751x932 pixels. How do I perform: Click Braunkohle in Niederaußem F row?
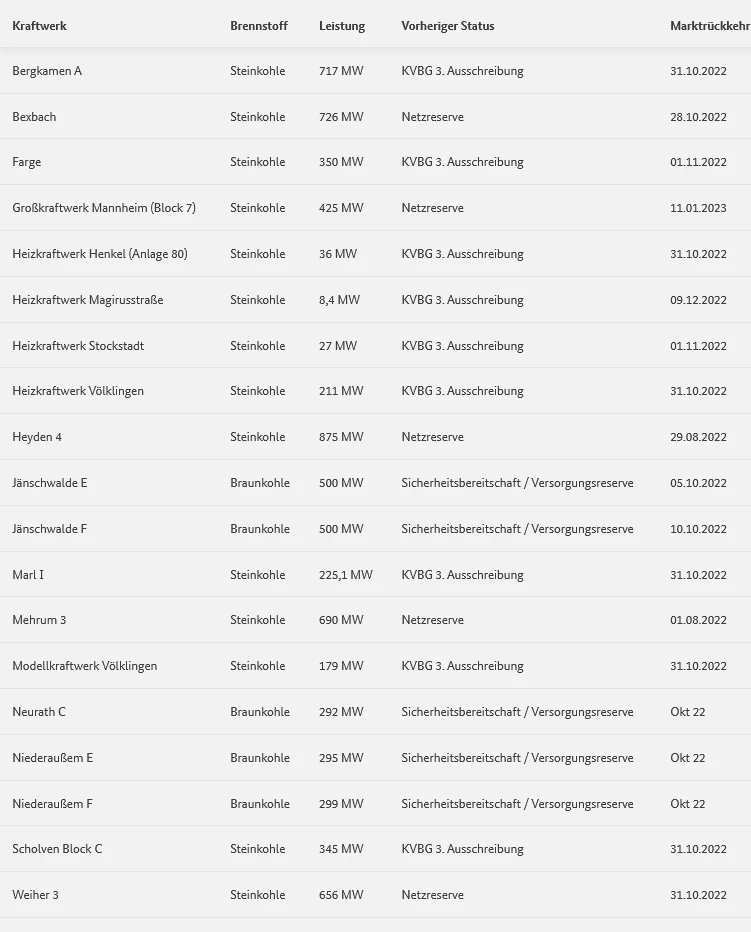point(260,804)
